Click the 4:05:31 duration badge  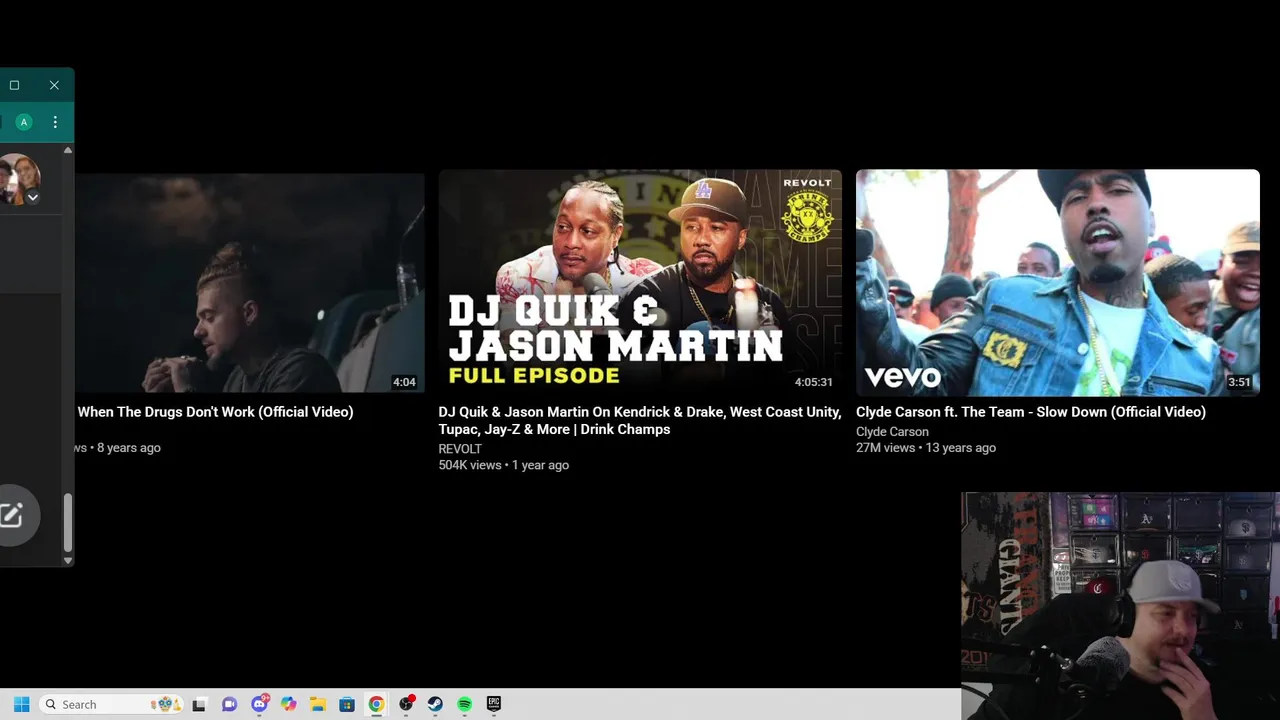[x=814, y=382]
